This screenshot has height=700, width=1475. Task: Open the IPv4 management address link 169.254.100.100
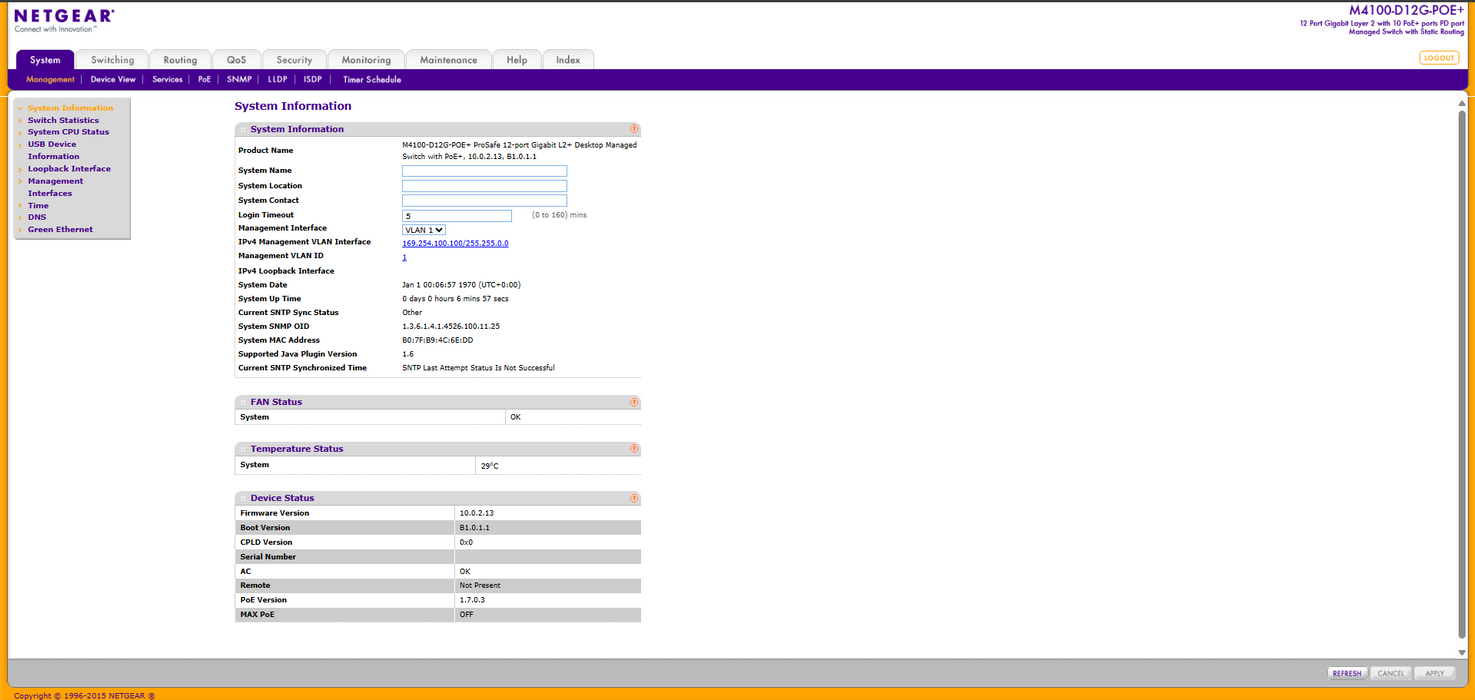click(455, 243)
